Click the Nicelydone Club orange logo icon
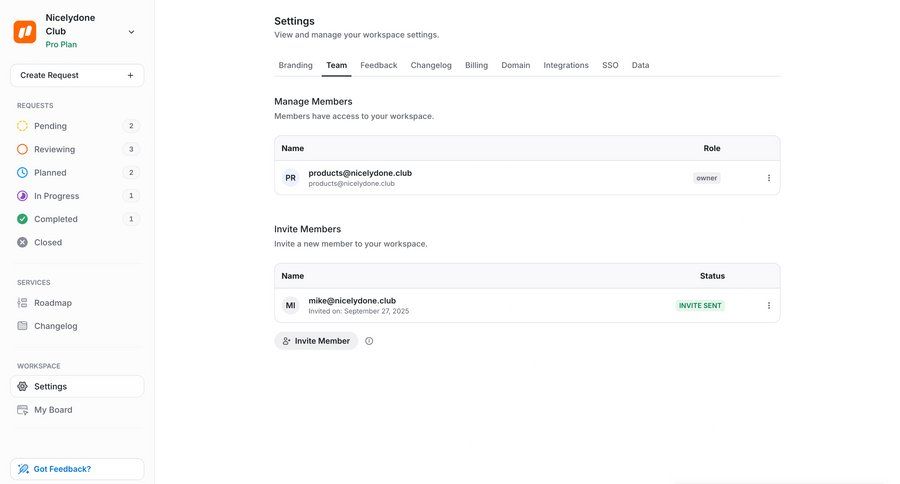Image resolution: width=900 pixels, height=484 pixels. tap(25, 31)
